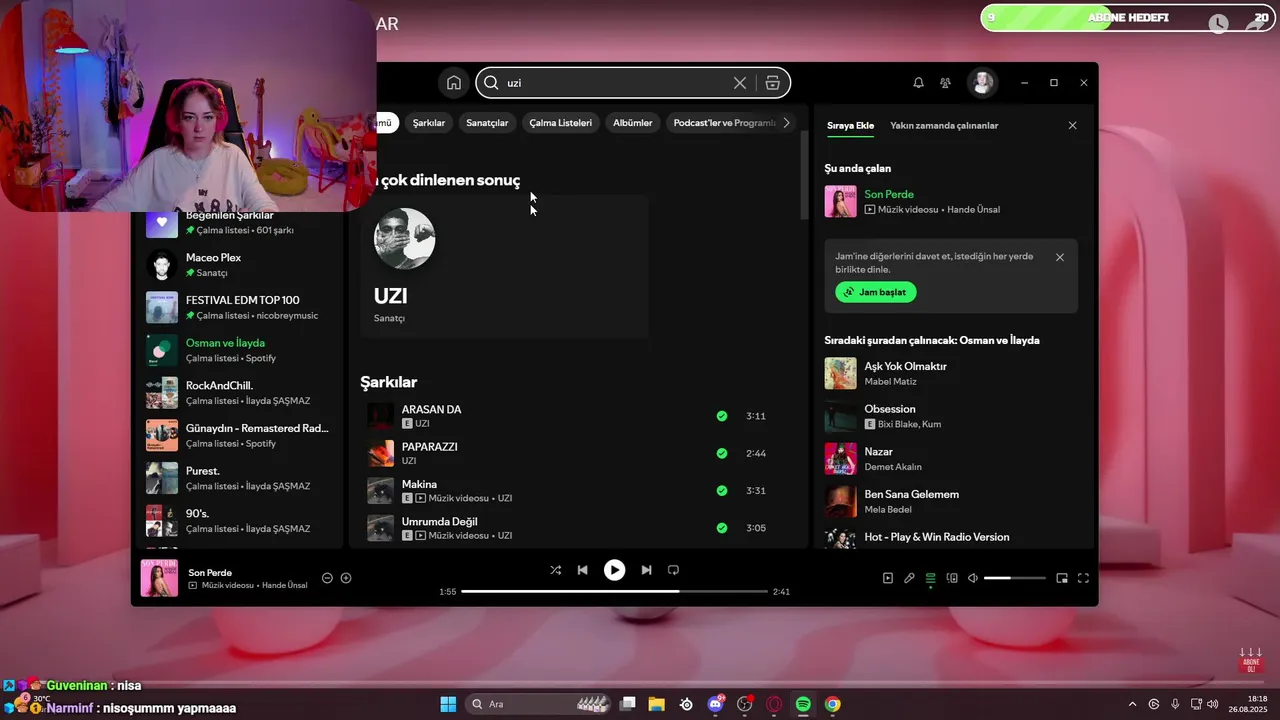The image size is (1280, 720).
Task: Select Aşk Yok Olmaktır in queue
Action: [x=951, y=373]
